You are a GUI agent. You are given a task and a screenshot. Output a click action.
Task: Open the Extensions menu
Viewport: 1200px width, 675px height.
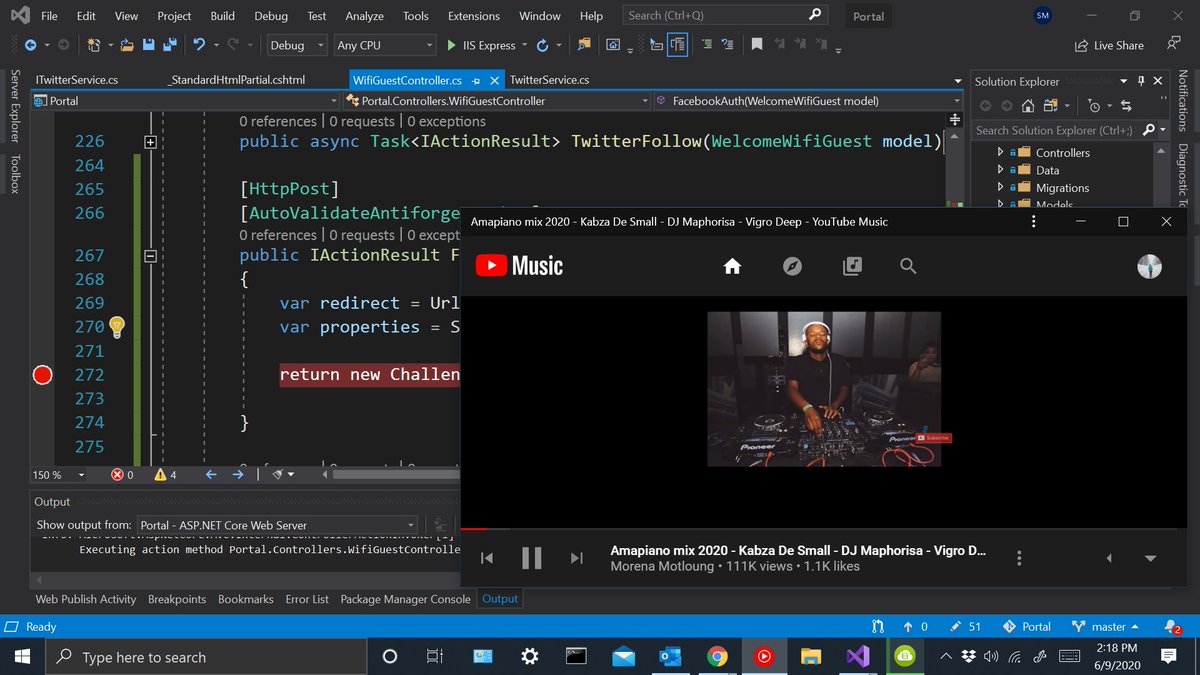click(x=474, y=16)
